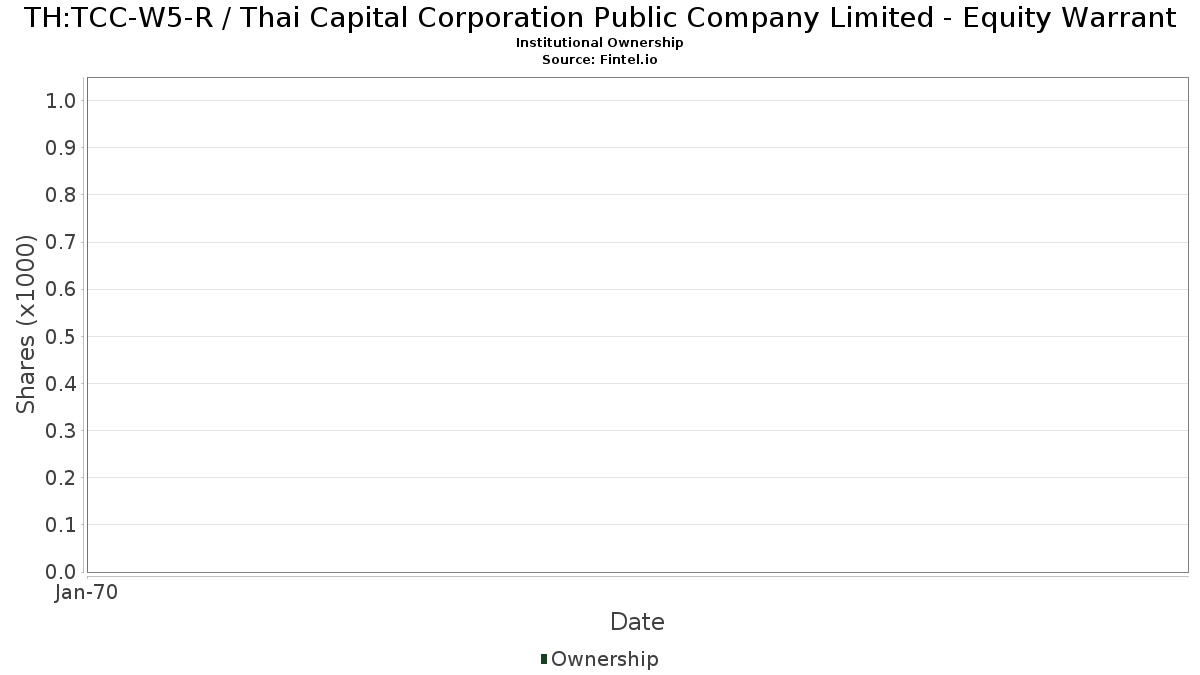Click the 0.0 y-axis tick label
This screenshot has height=675, width=1200.
[x=61, y=572]
